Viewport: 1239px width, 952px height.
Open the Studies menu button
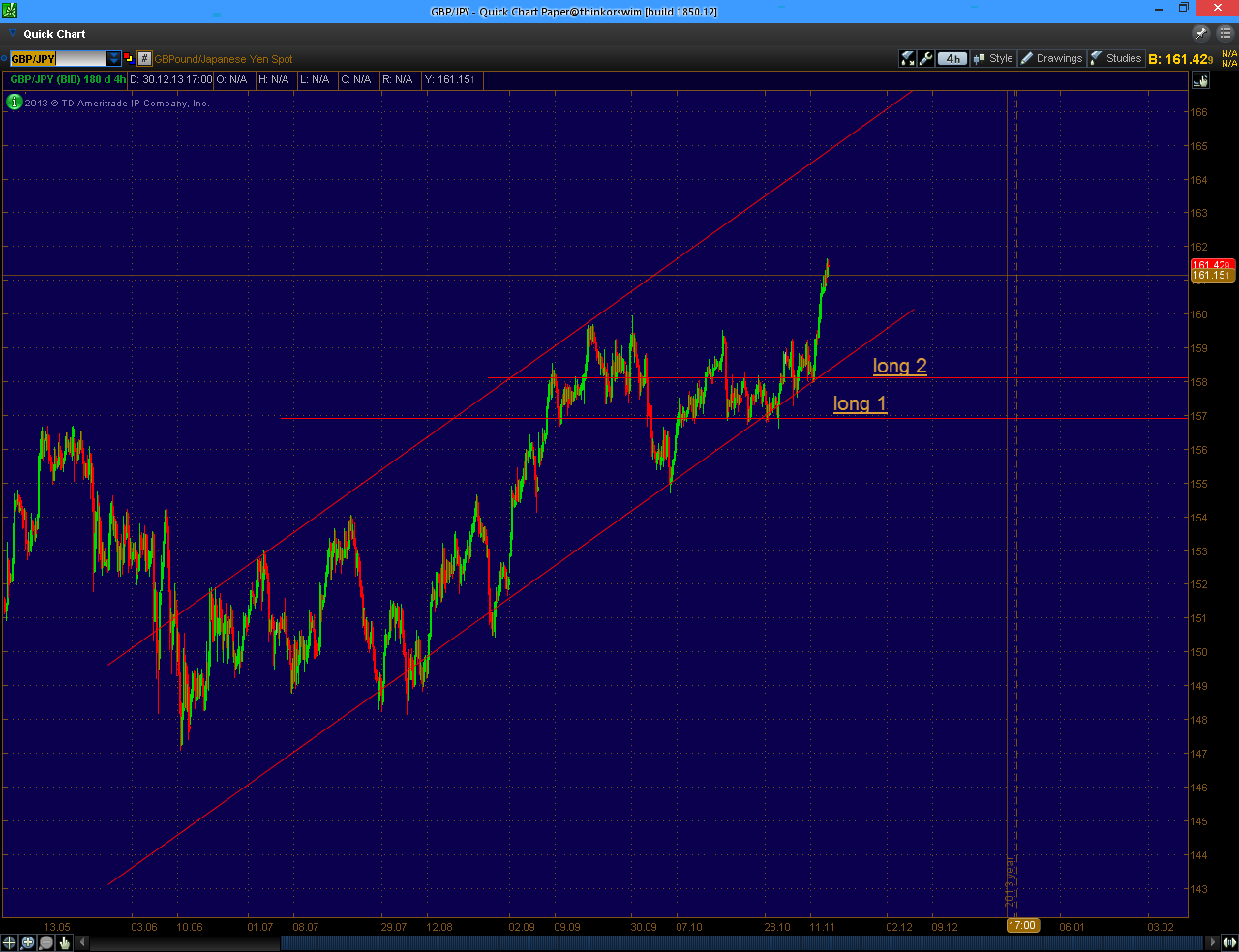pyautogui.click(x=1116, y=58)
